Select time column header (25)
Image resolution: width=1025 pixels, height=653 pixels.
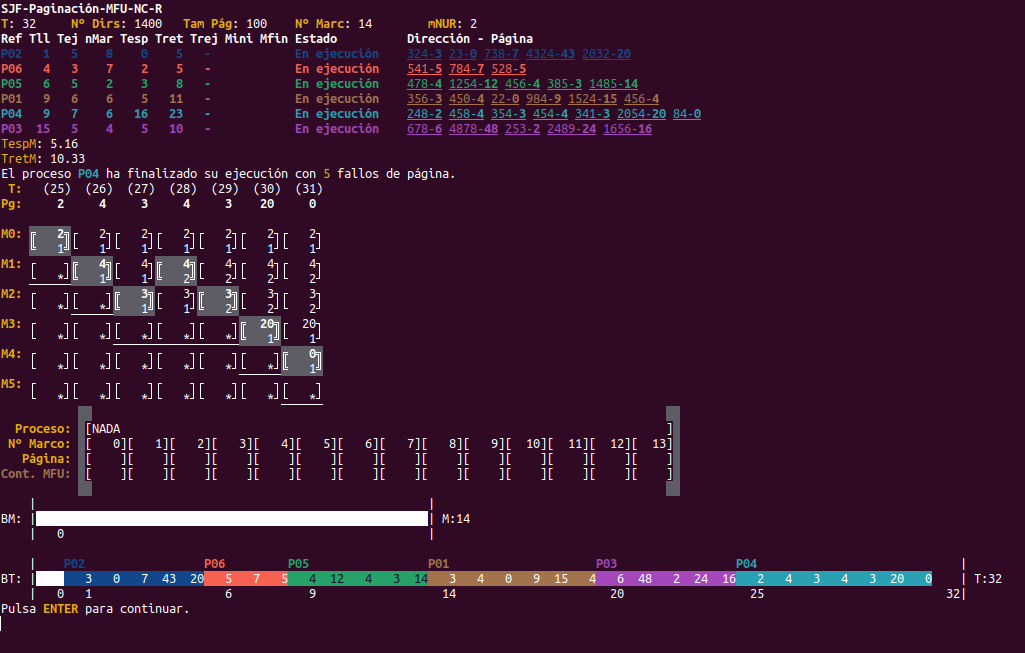click(57, 189)
